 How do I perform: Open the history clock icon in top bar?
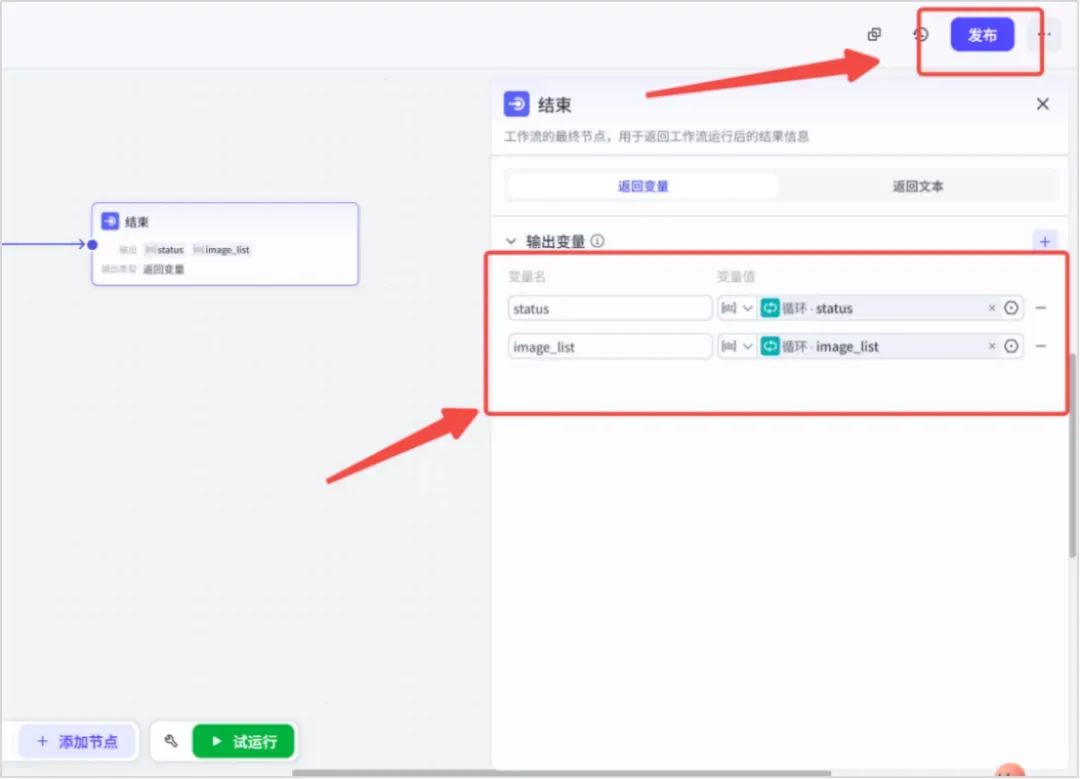coord(921,34)
